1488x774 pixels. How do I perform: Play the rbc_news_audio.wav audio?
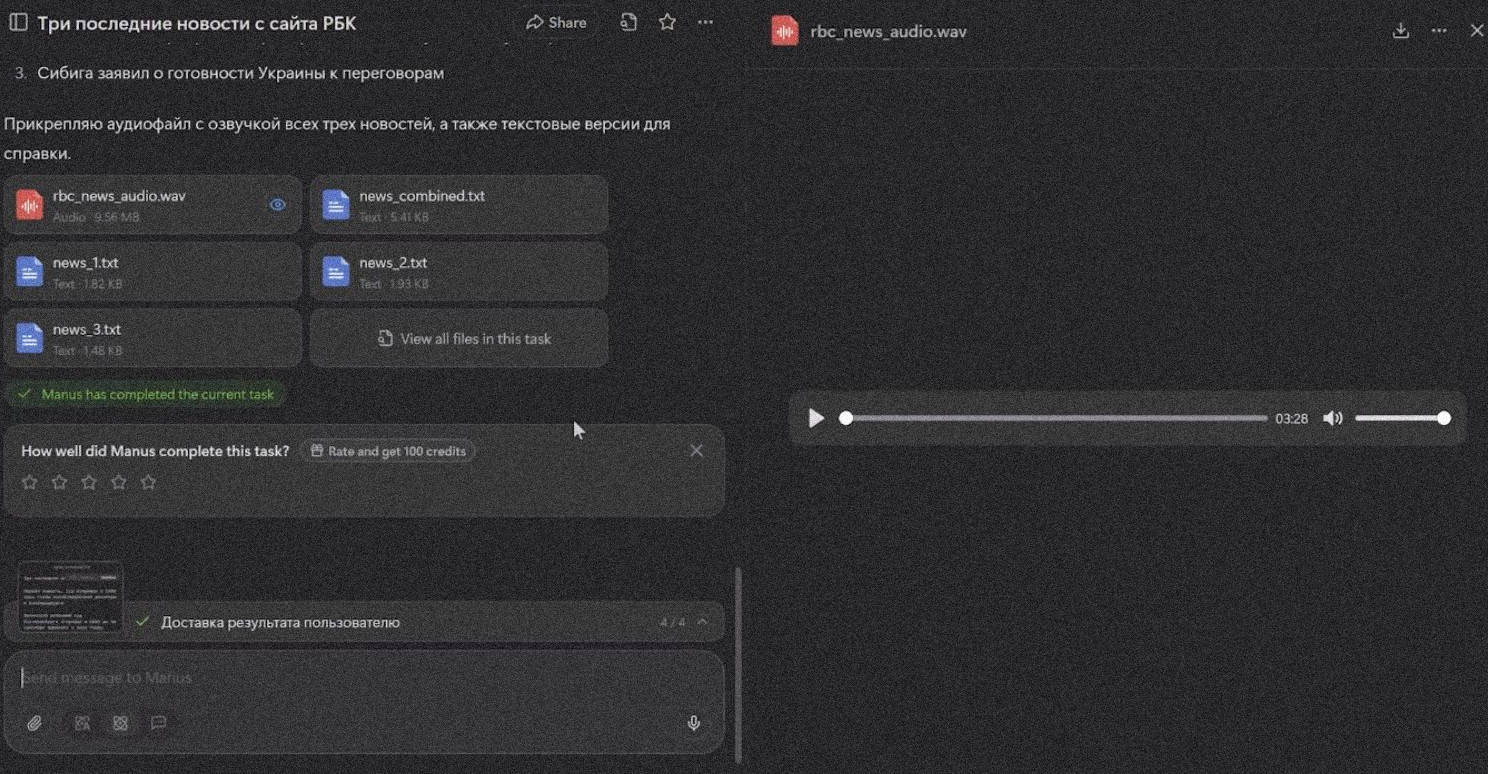tap(816, 418)
